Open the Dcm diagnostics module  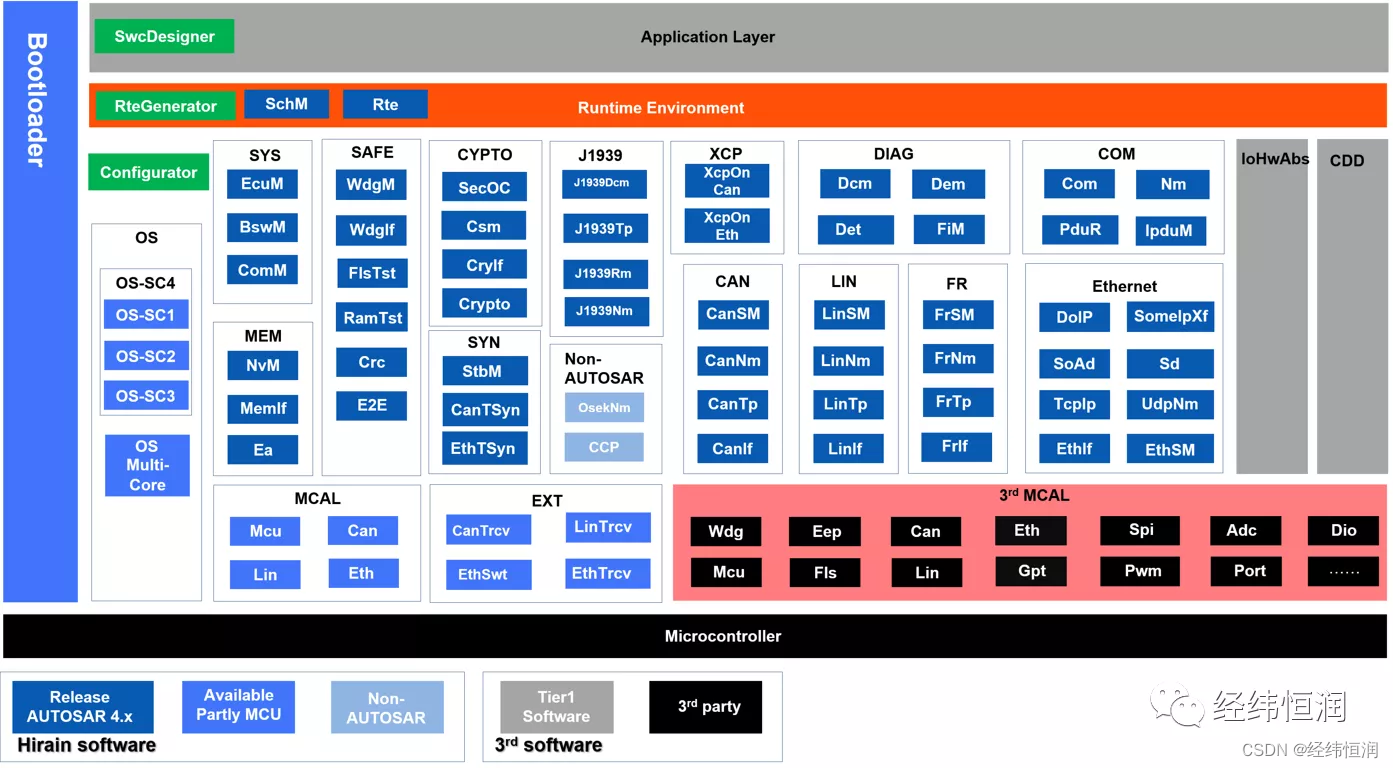[x=854, y=183]
